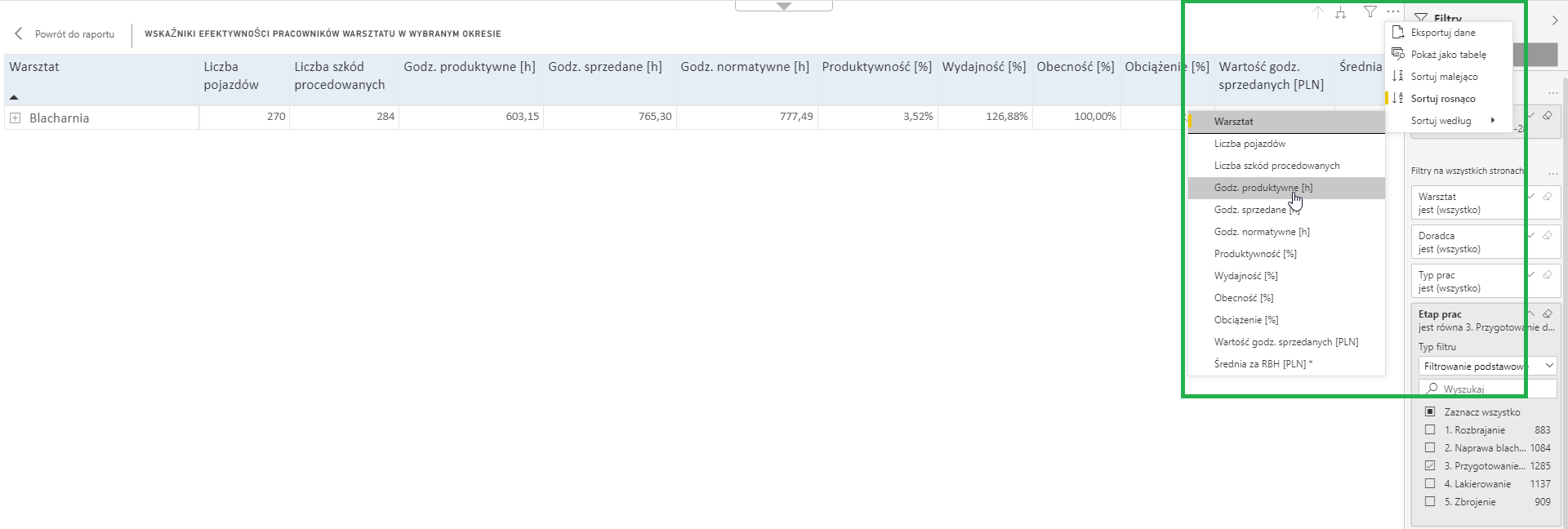Viewport: 1568px width, 529px height.
Task: Enable the 4. Lakierowanie checkbox
Action: (1430, 483)
